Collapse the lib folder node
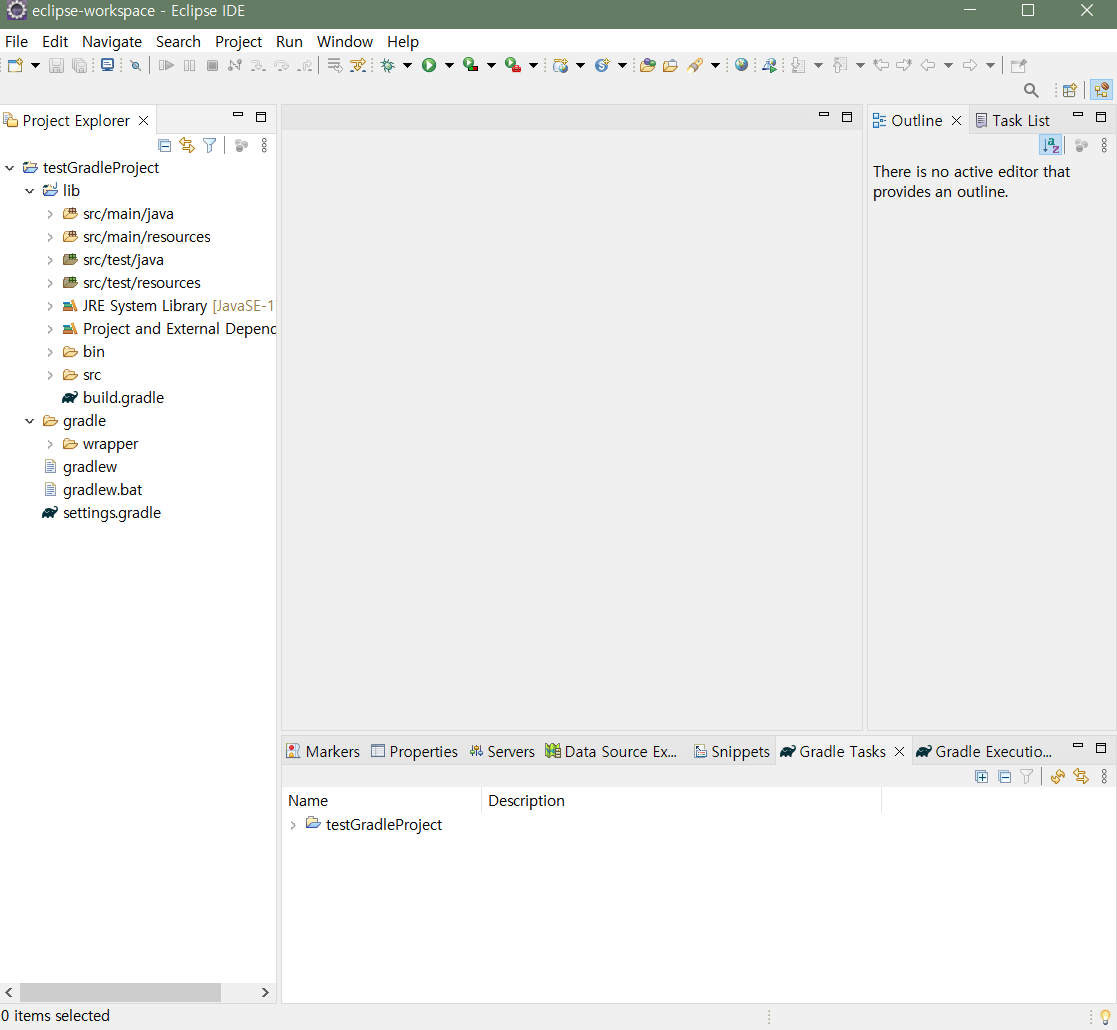 [29, 191]
